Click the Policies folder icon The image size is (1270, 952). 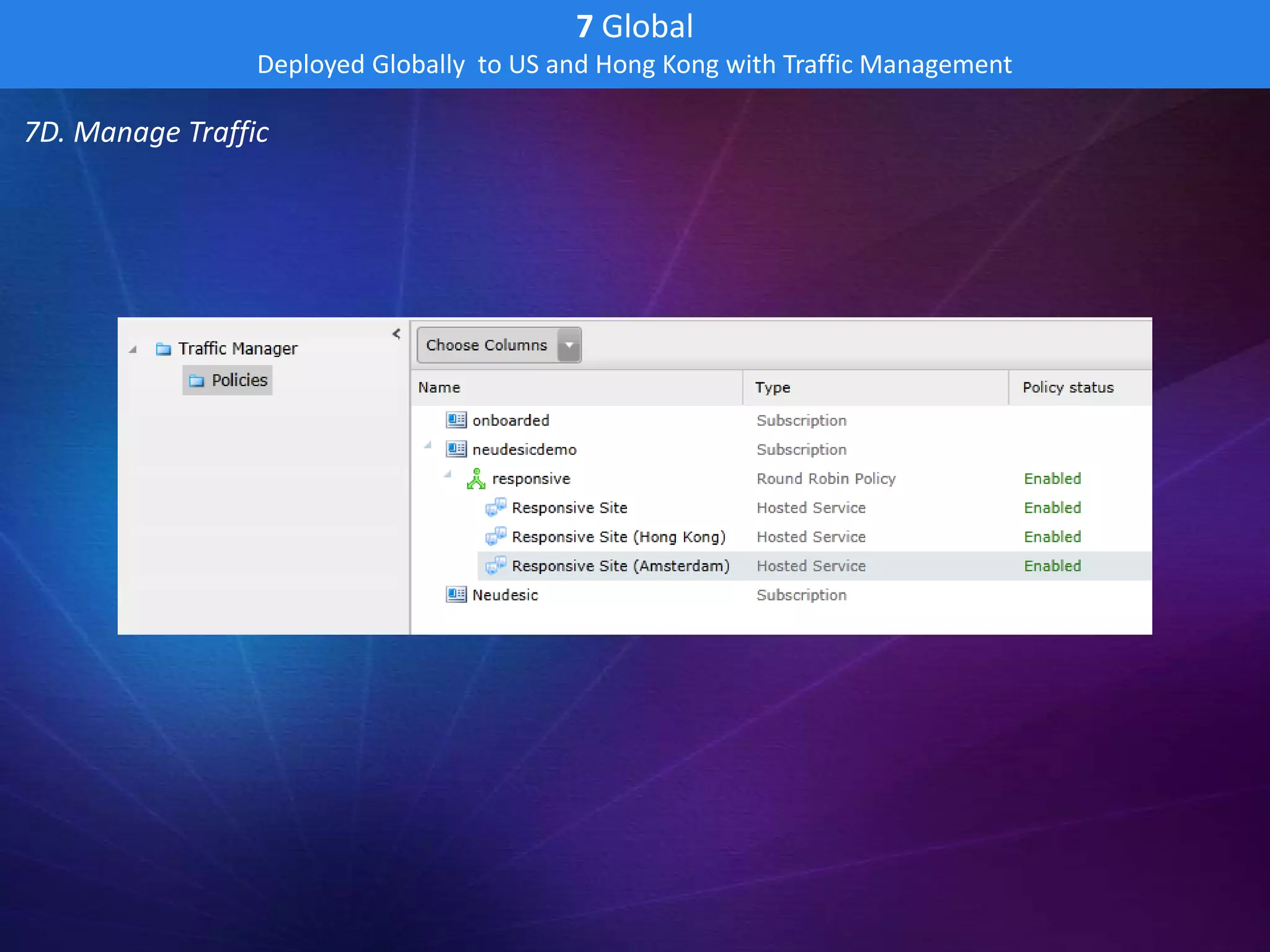197,381
